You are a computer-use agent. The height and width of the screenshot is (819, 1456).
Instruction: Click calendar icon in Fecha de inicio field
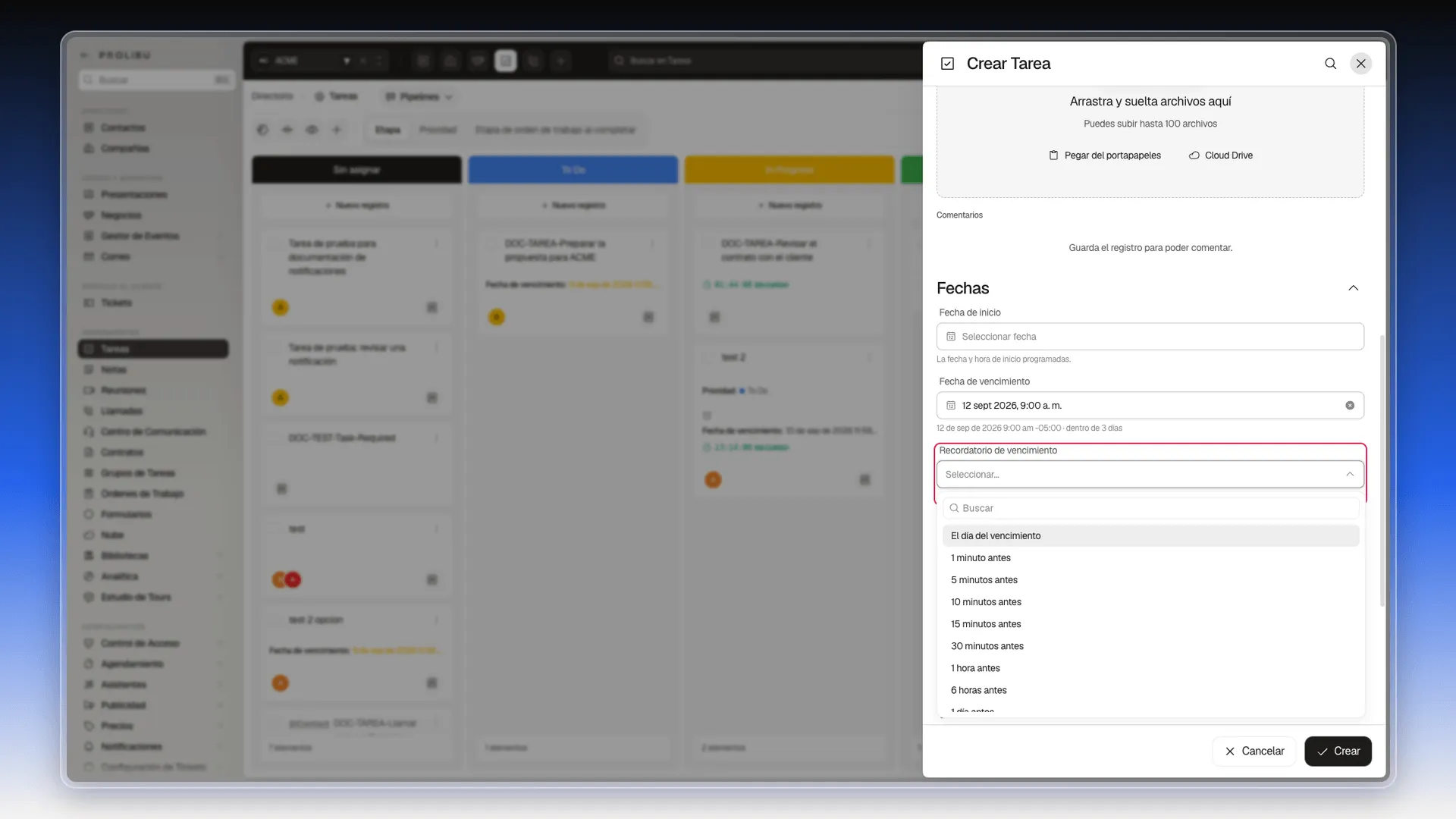tap(951, 337)
